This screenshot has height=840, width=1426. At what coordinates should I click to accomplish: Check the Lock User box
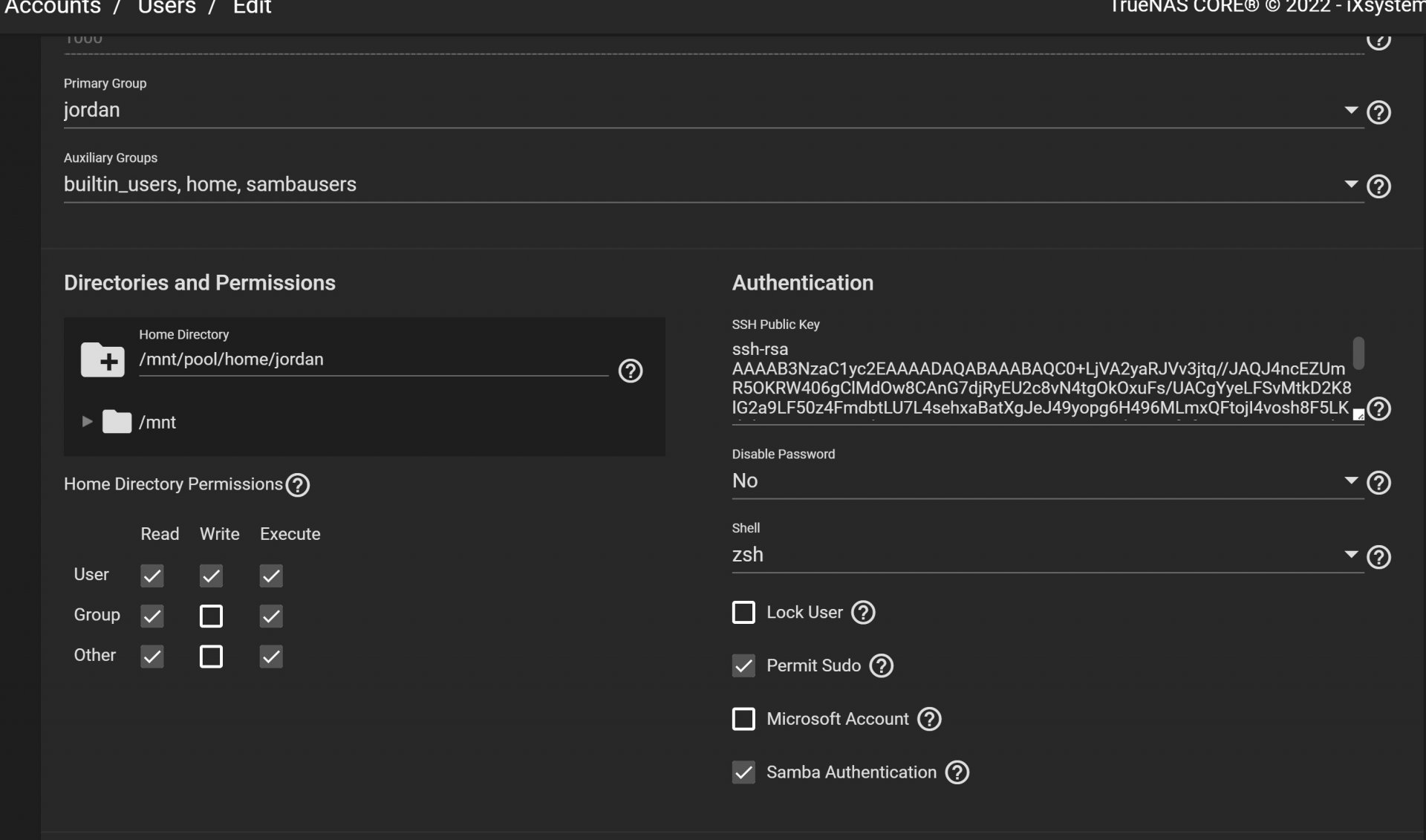[x=743, y=613]
